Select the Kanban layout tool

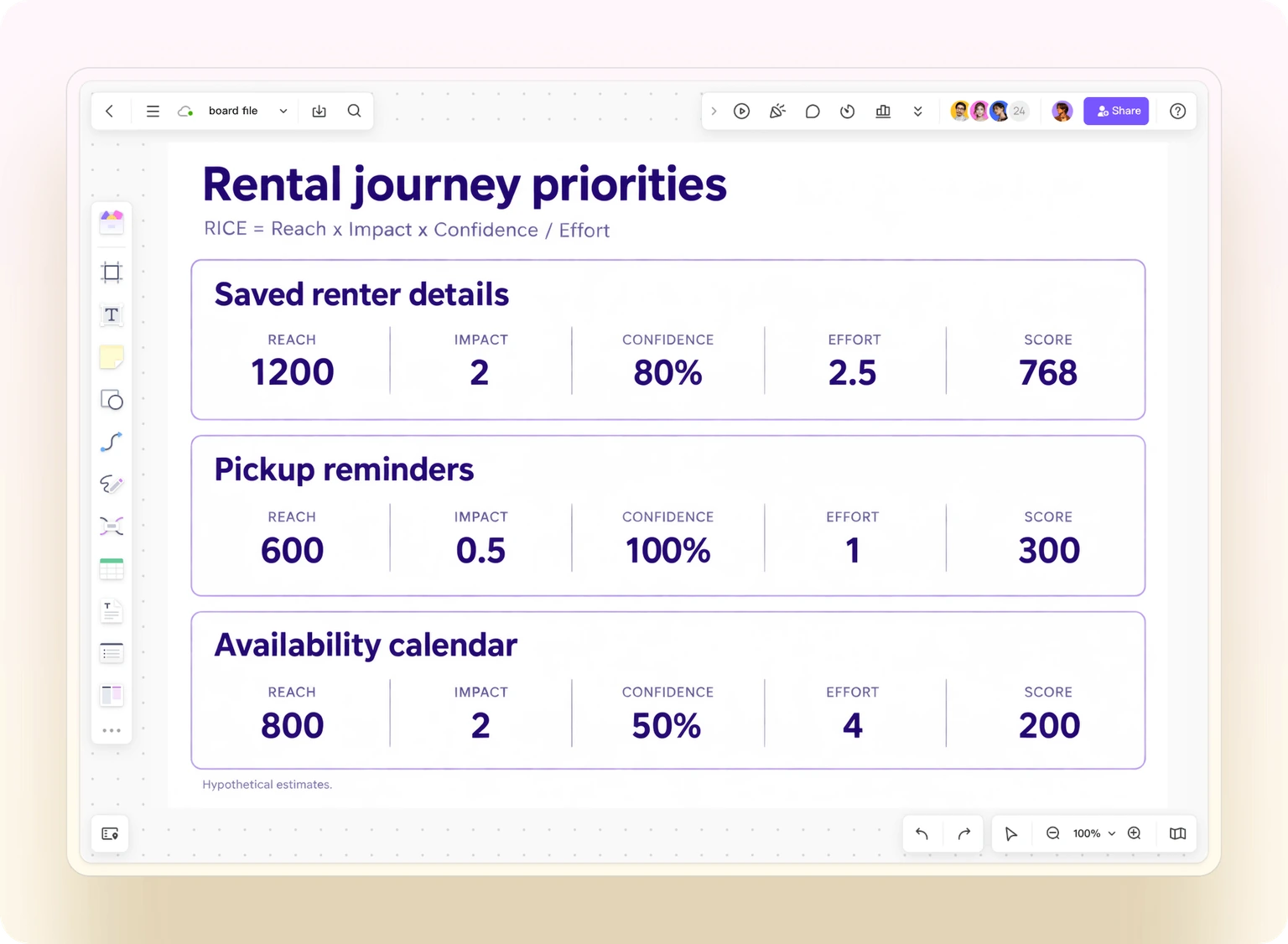pos(112,695)
